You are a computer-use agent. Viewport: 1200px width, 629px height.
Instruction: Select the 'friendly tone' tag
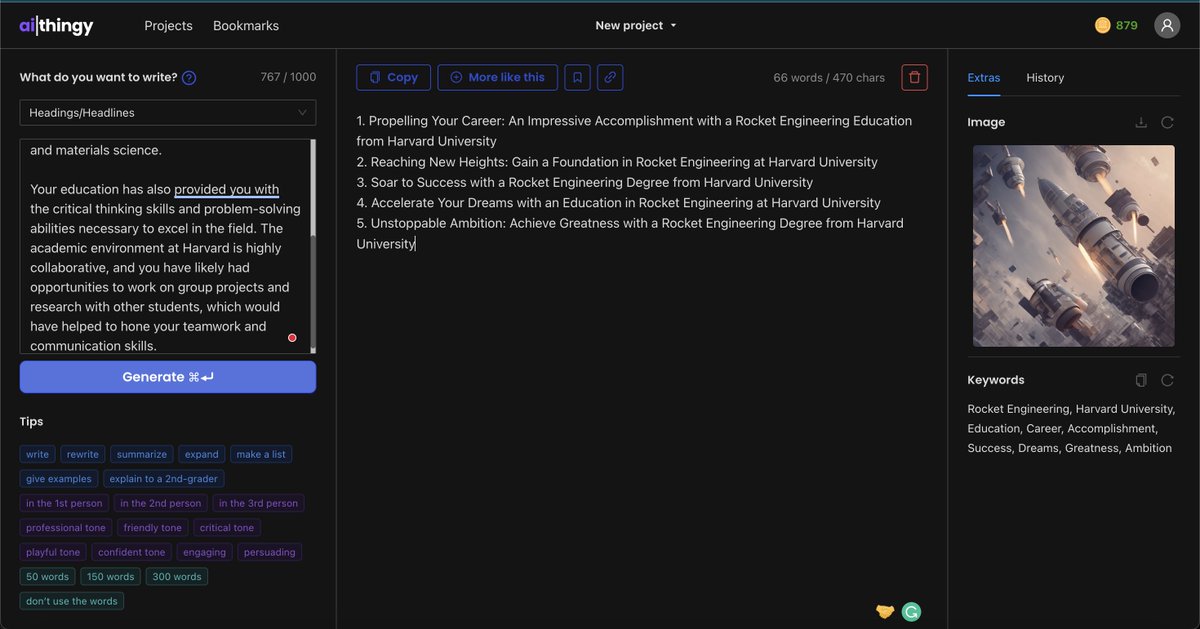tap(153, 528)
